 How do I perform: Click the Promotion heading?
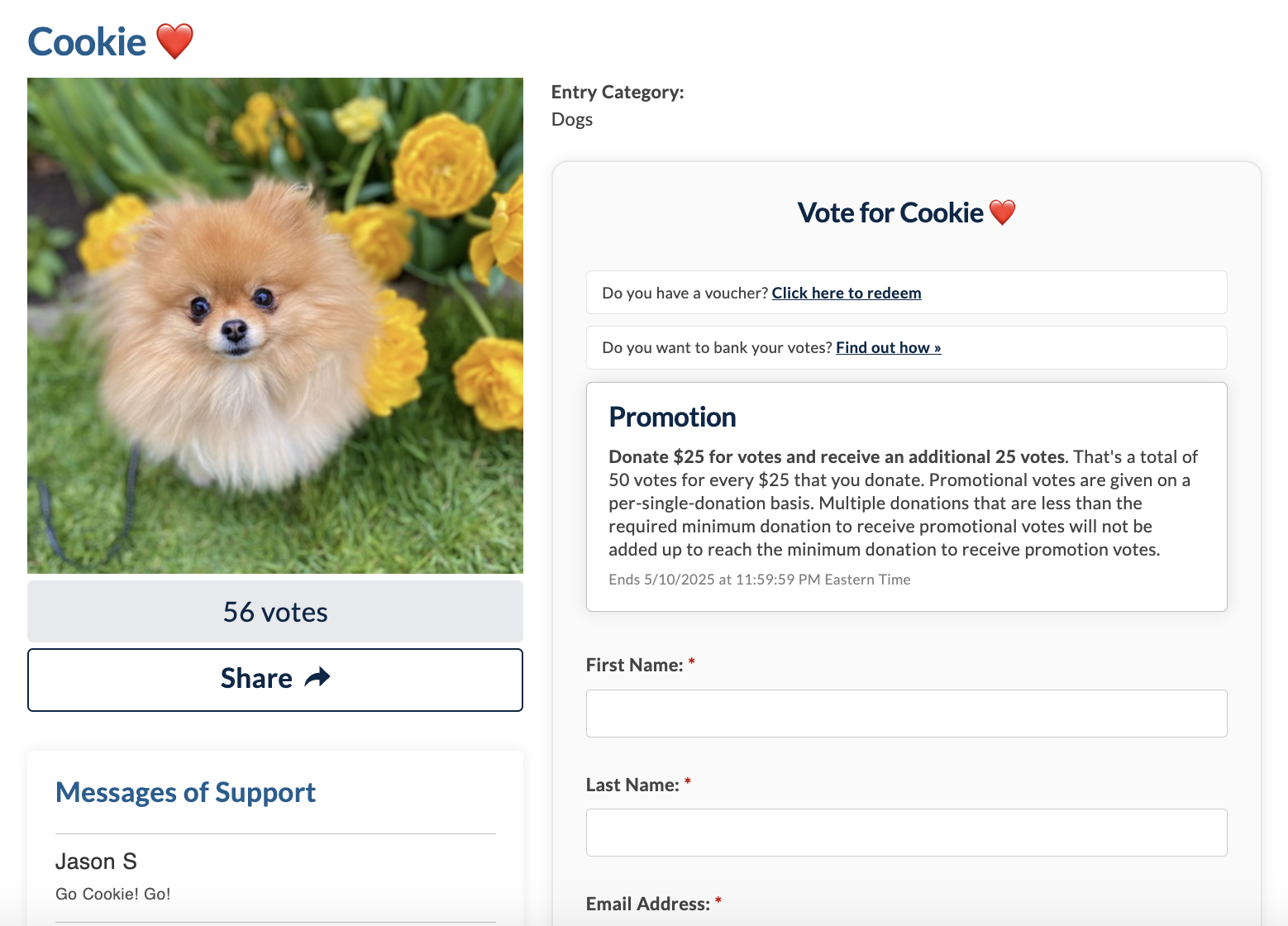coord(672,418)
